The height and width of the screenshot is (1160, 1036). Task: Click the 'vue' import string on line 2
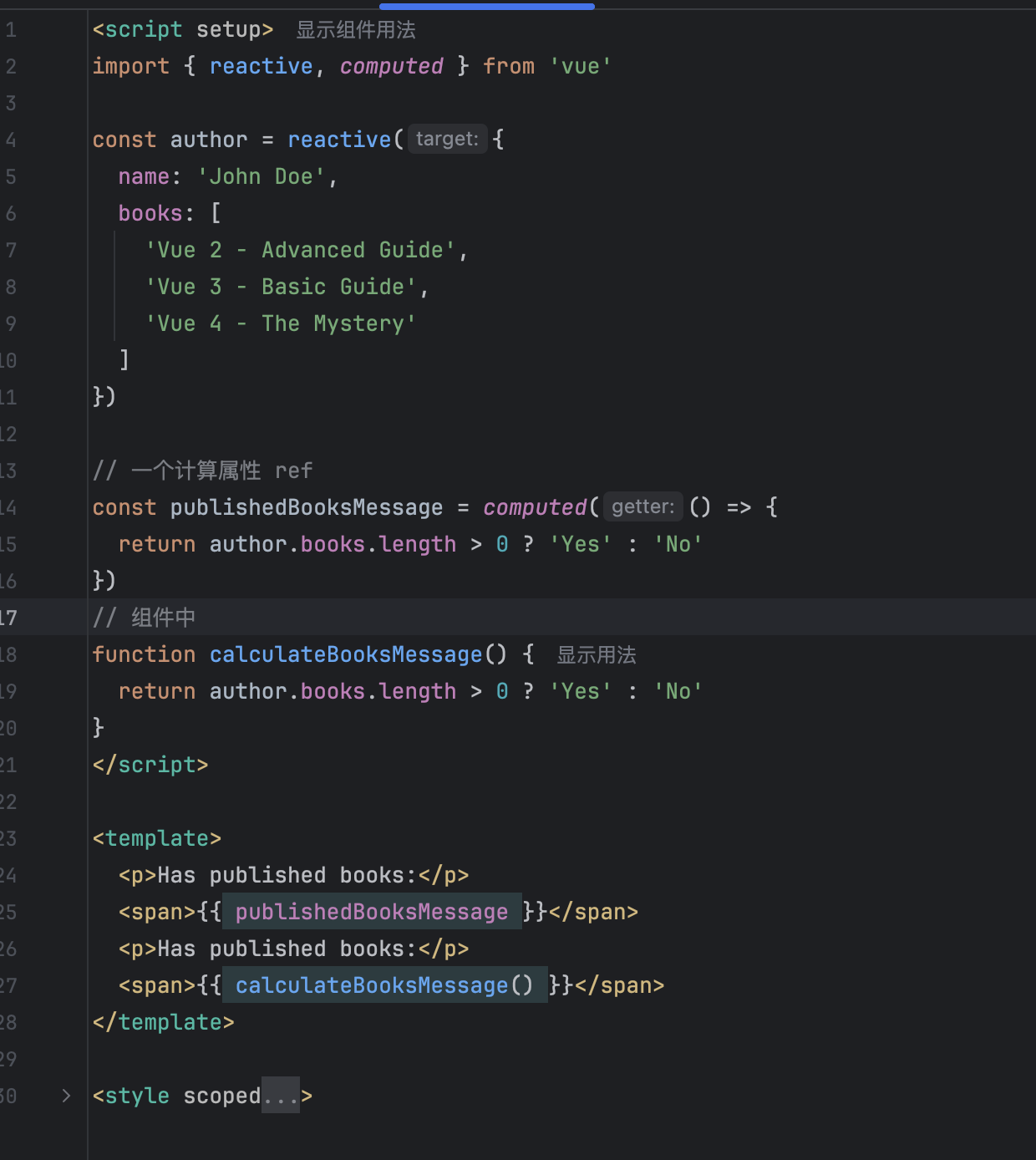click(x=580, y=67)
